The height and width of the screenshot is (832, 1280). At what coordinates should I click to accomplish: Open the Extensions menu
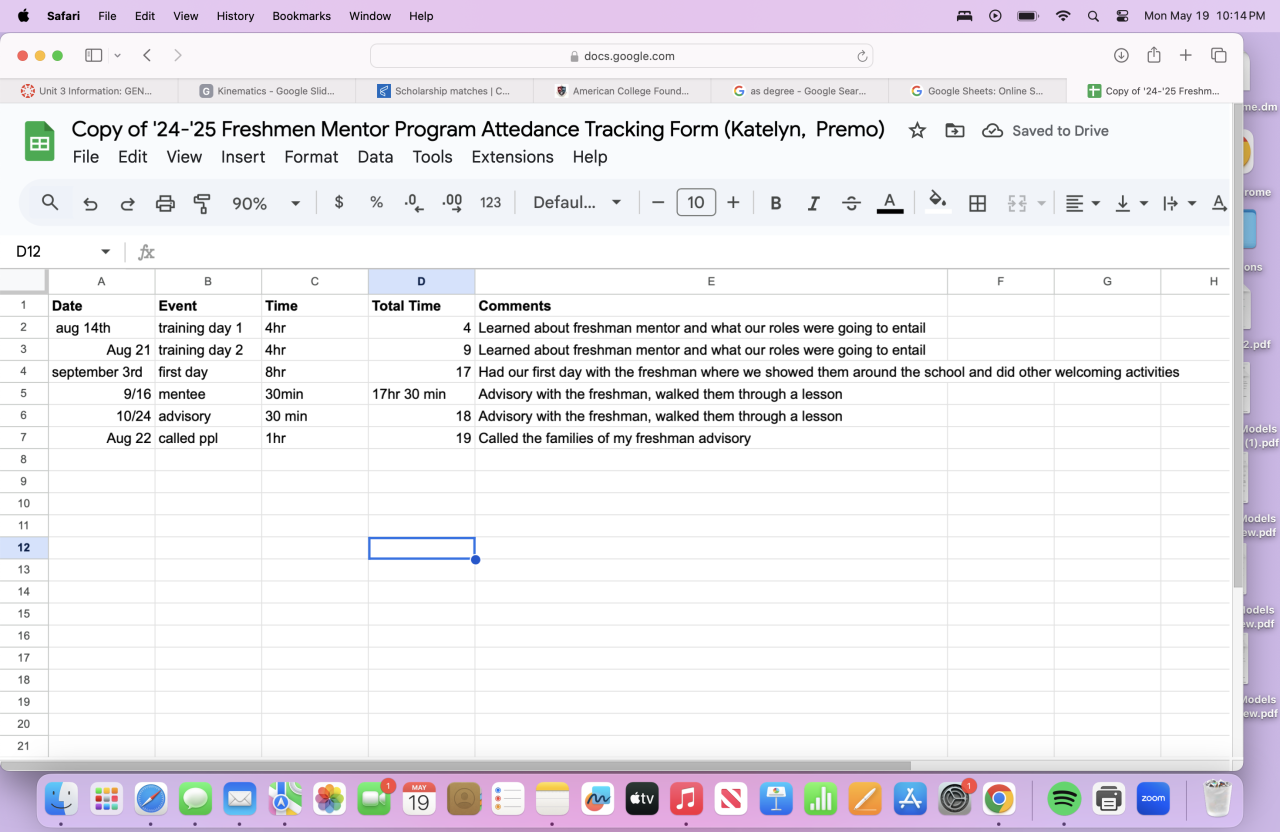coord(512,157)
